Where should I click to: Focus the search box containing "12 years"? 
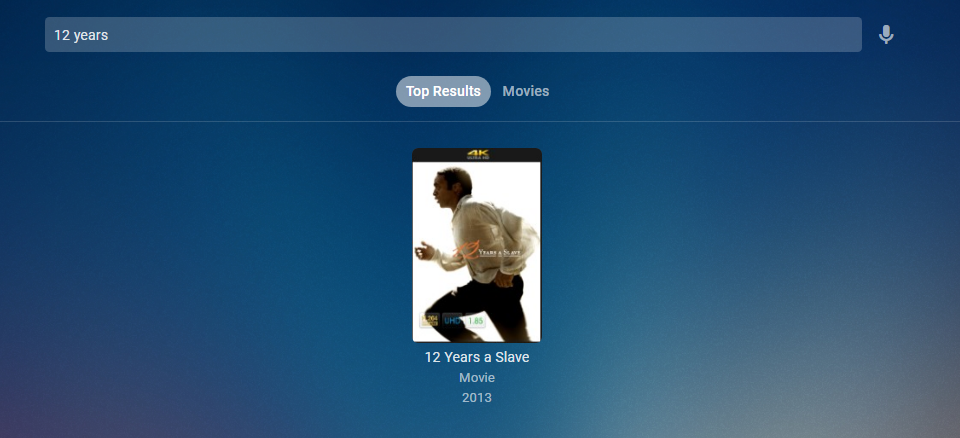pos(453,34)
